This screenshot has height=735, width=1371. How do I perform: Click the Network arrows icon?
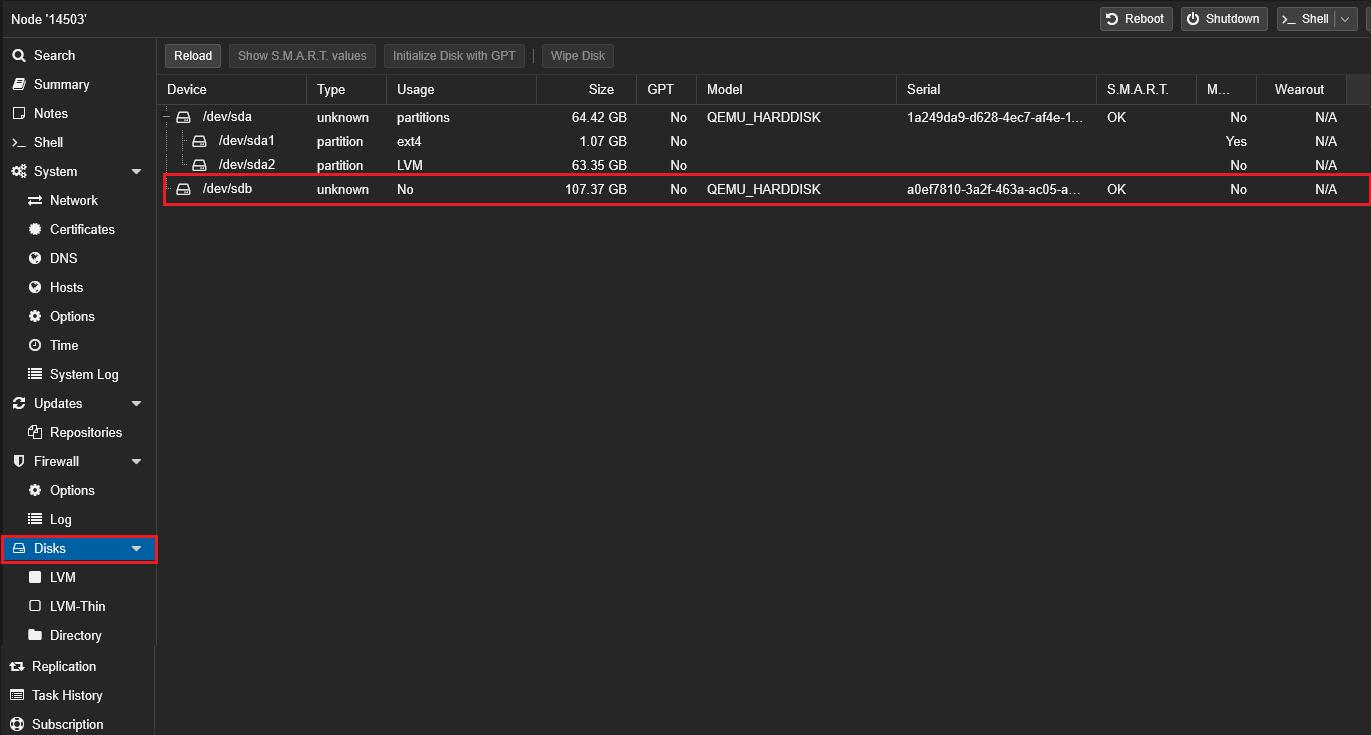(35, 201)
